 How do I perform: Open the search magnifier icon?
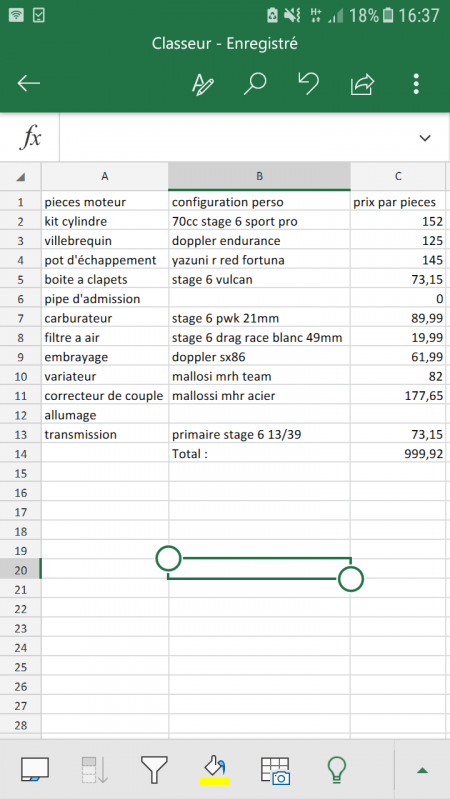[x=254, y=84]
